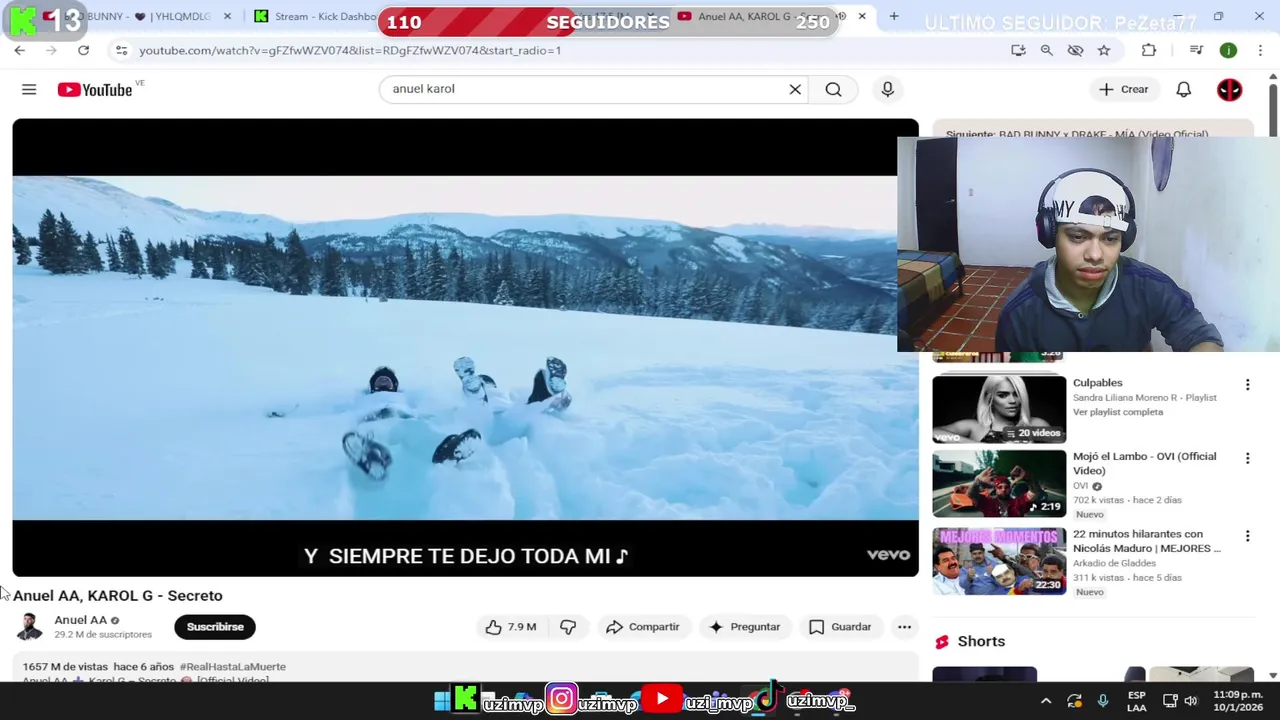Open the media control icon in browser toolbar
This screenshot has width=1280, height=720.
tap(1196, 50)
